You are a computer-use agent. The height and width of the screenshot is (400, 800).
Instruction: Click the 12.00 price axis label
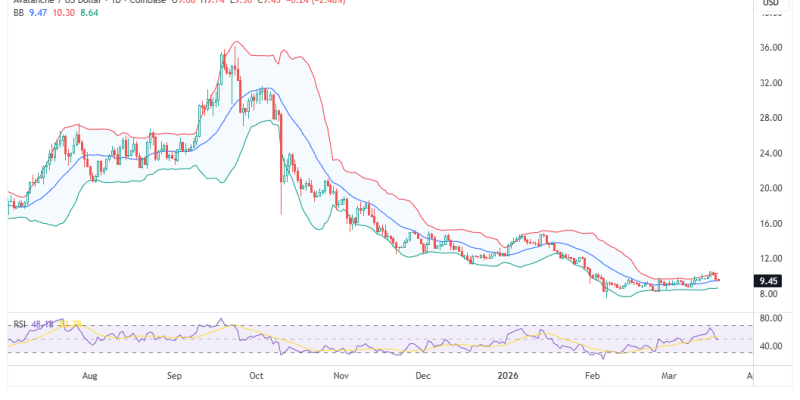click(x=770, y=259)
